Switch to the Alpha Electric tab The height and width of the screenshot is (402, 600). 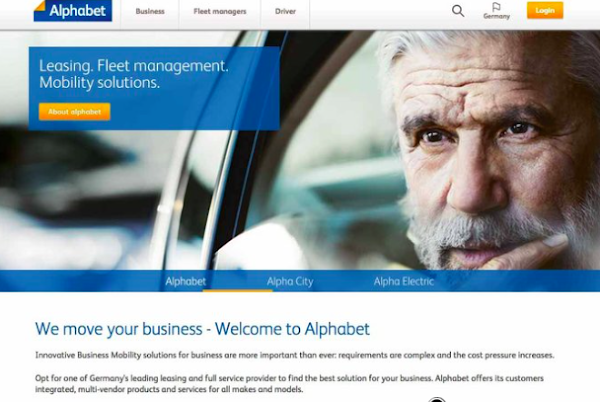point(404,282)
